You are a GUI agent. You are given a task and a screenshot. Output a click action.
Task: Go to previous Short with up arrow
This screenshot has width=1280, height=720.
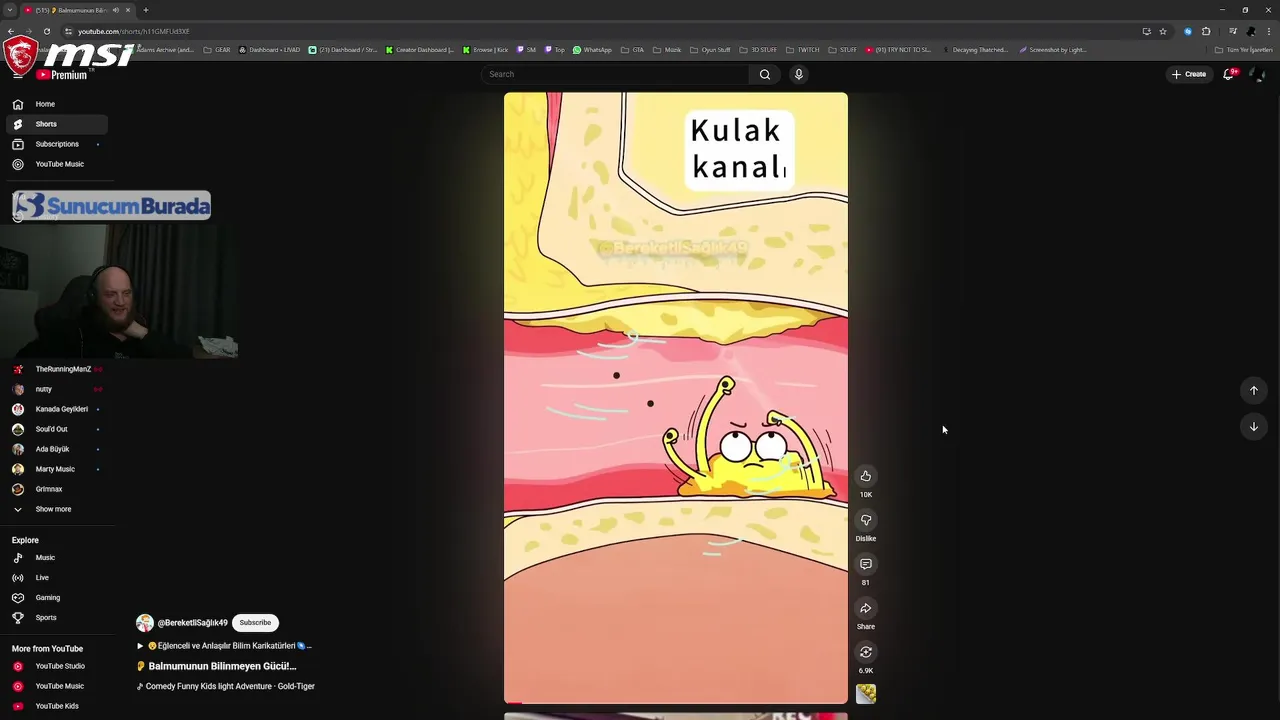(x=1254, y=390)
